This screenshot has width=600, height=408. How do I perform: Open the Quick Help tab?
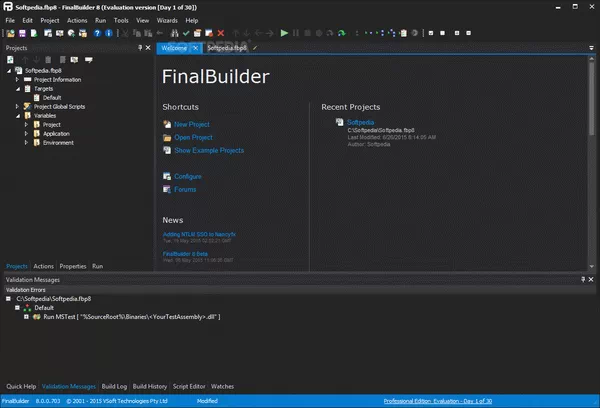(21, 387)
